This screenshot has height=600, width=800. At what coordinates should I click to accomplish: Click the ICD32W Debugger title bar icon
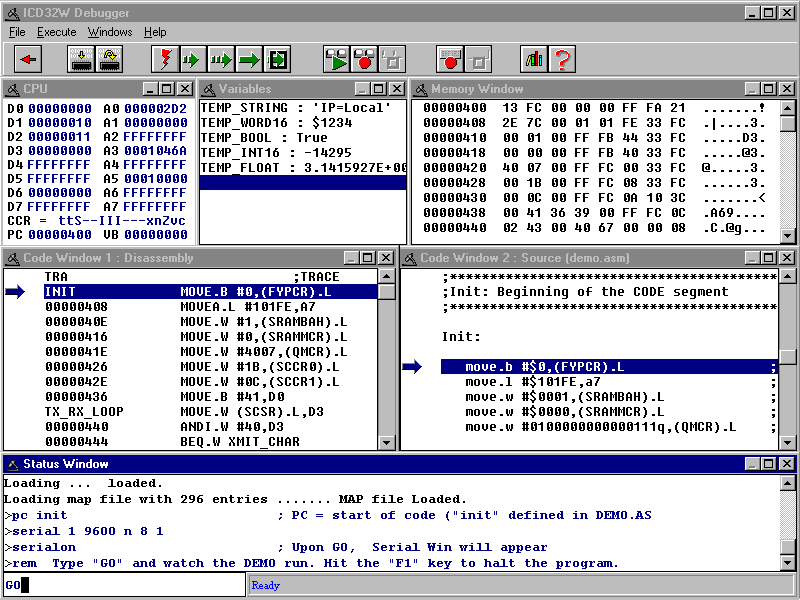12,13
